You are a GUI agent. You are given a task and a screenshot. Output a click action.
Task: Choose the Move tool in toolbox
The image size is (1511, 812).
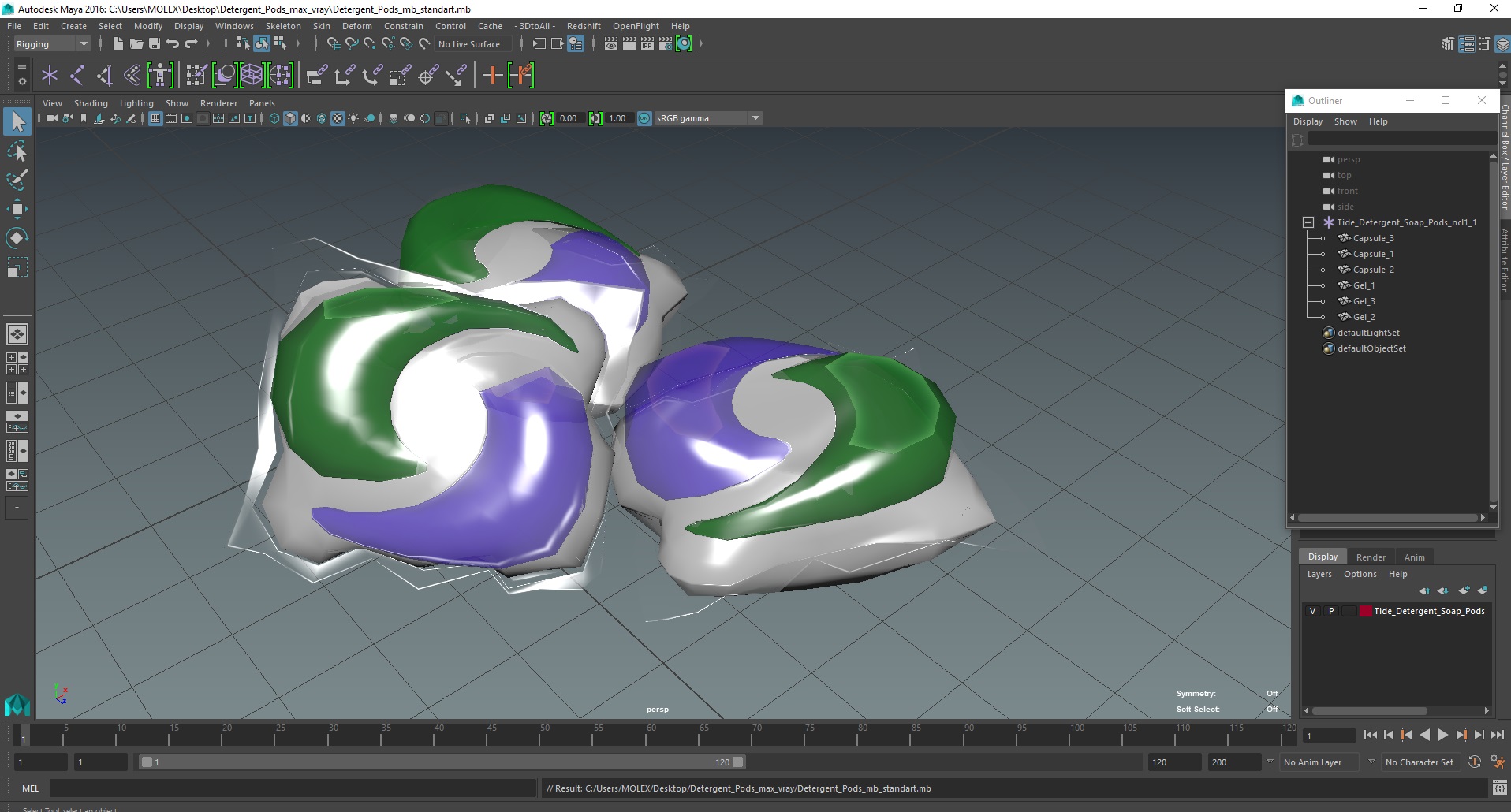[x=17, y=209]
